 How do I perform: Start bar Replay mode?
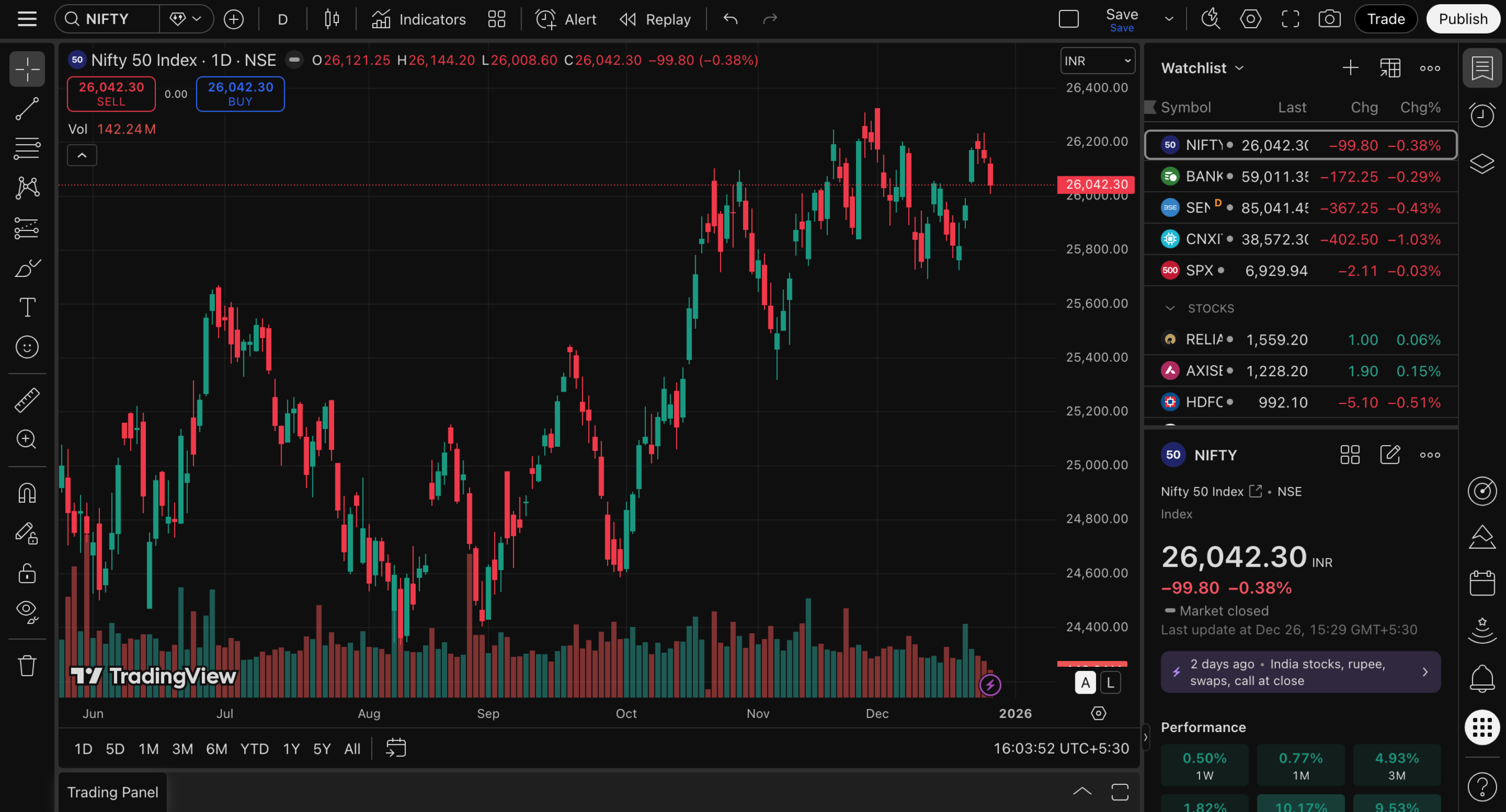coord(655,19)
